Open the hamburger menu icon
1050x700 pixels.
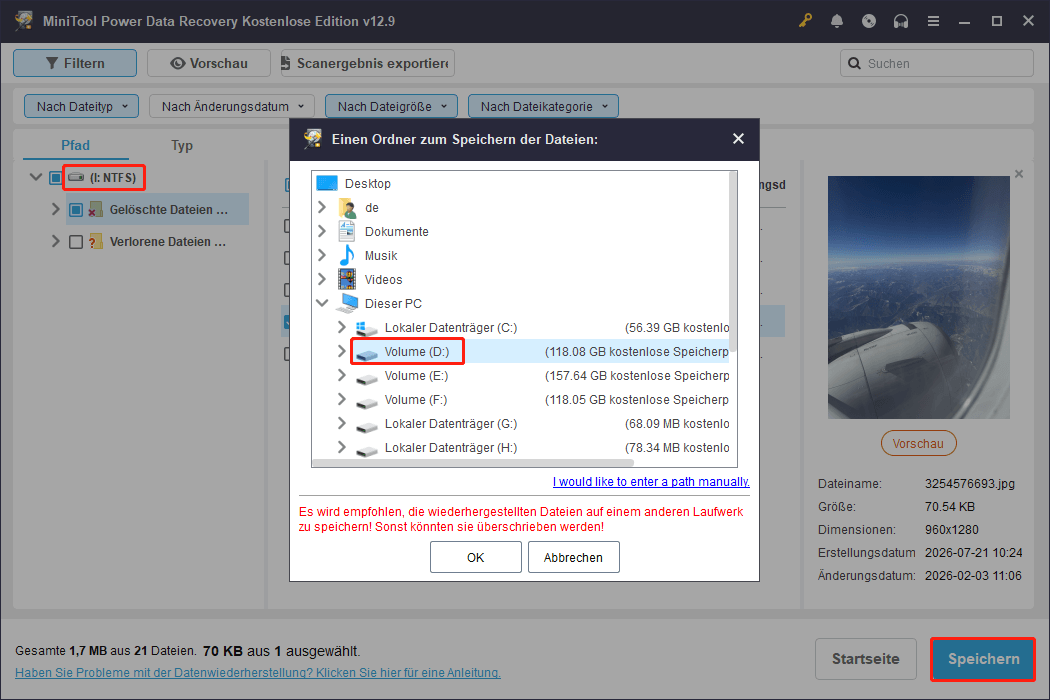click(933, 21)
